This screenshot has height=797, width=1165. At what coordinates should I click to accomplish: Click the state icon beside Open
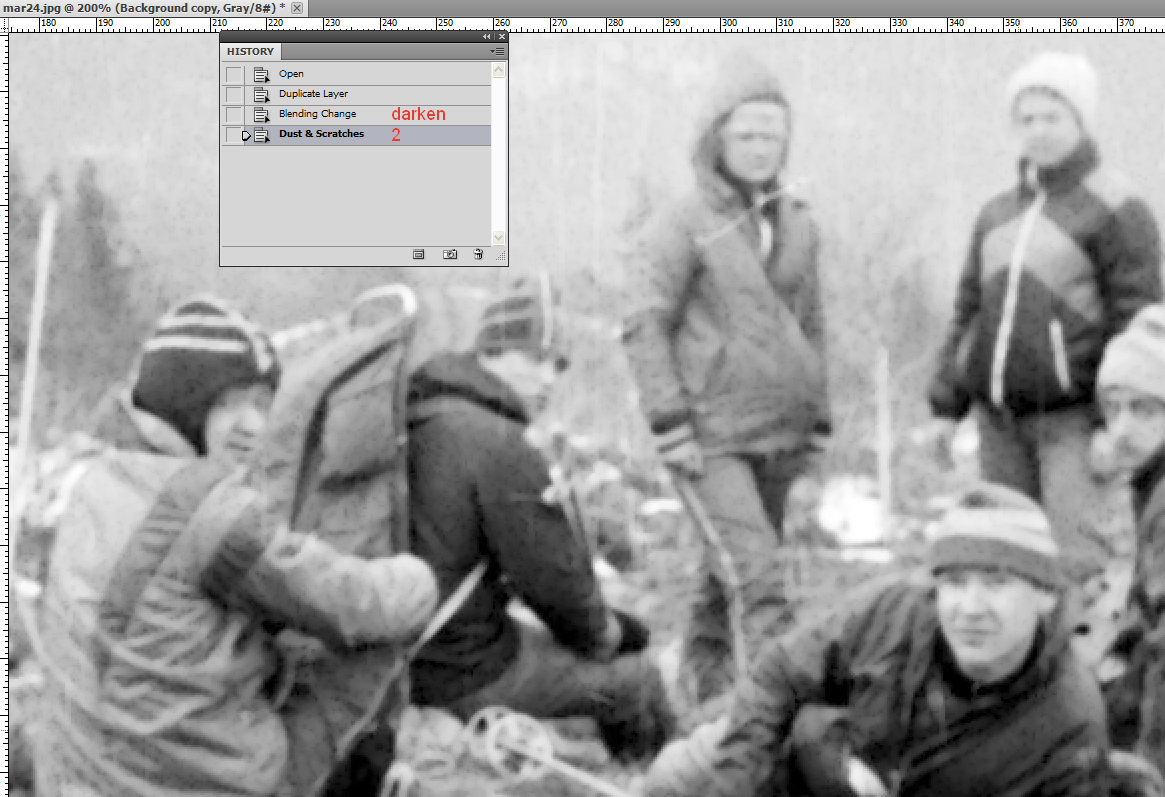[262, 74]
